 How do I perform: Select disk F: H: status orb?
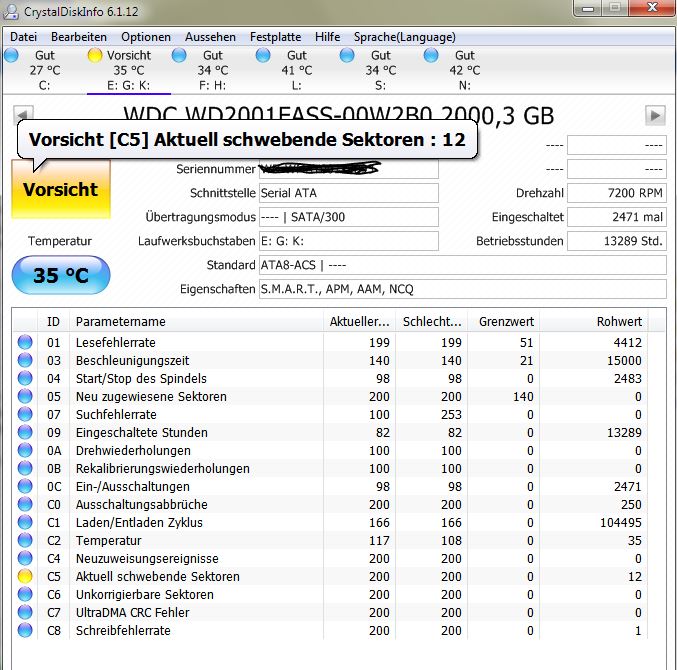click(x=179, y=55)
